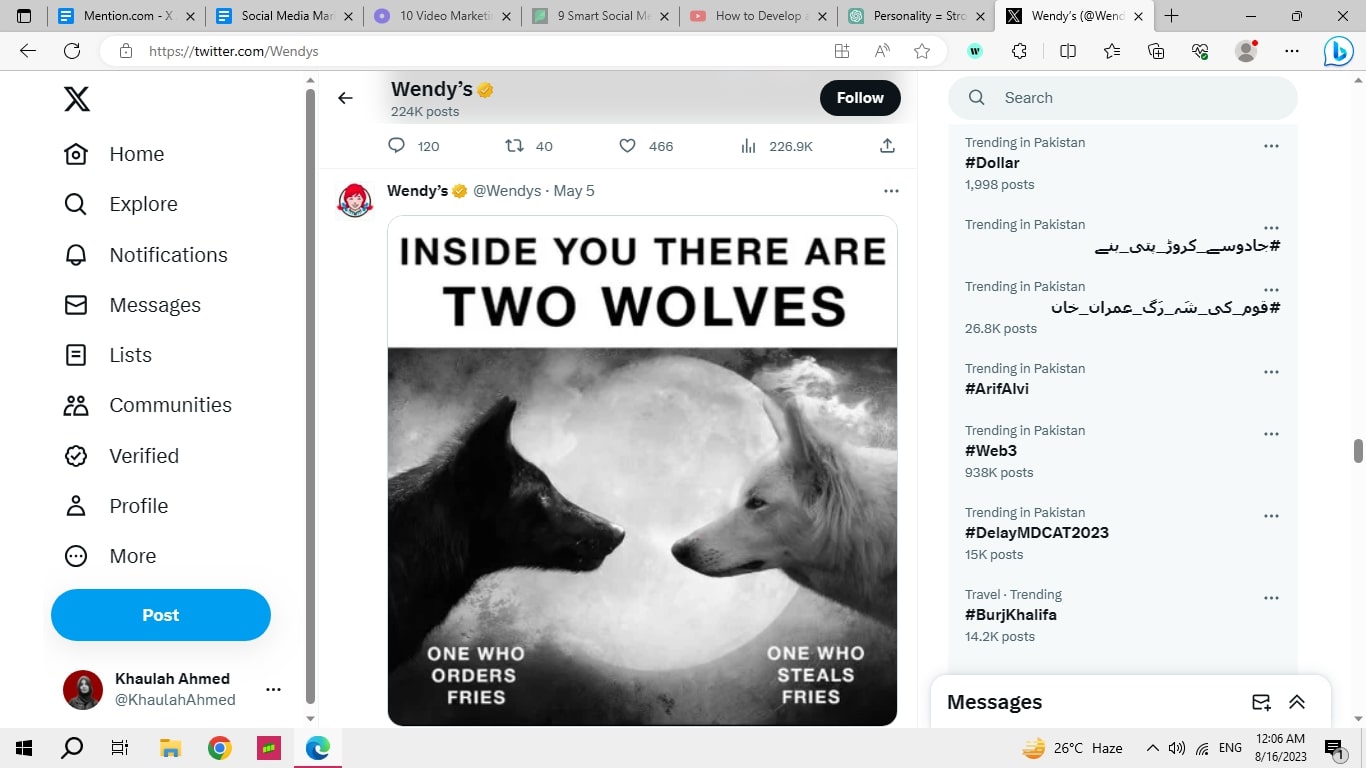Click the repost icon with 40

tap(514, 146)
